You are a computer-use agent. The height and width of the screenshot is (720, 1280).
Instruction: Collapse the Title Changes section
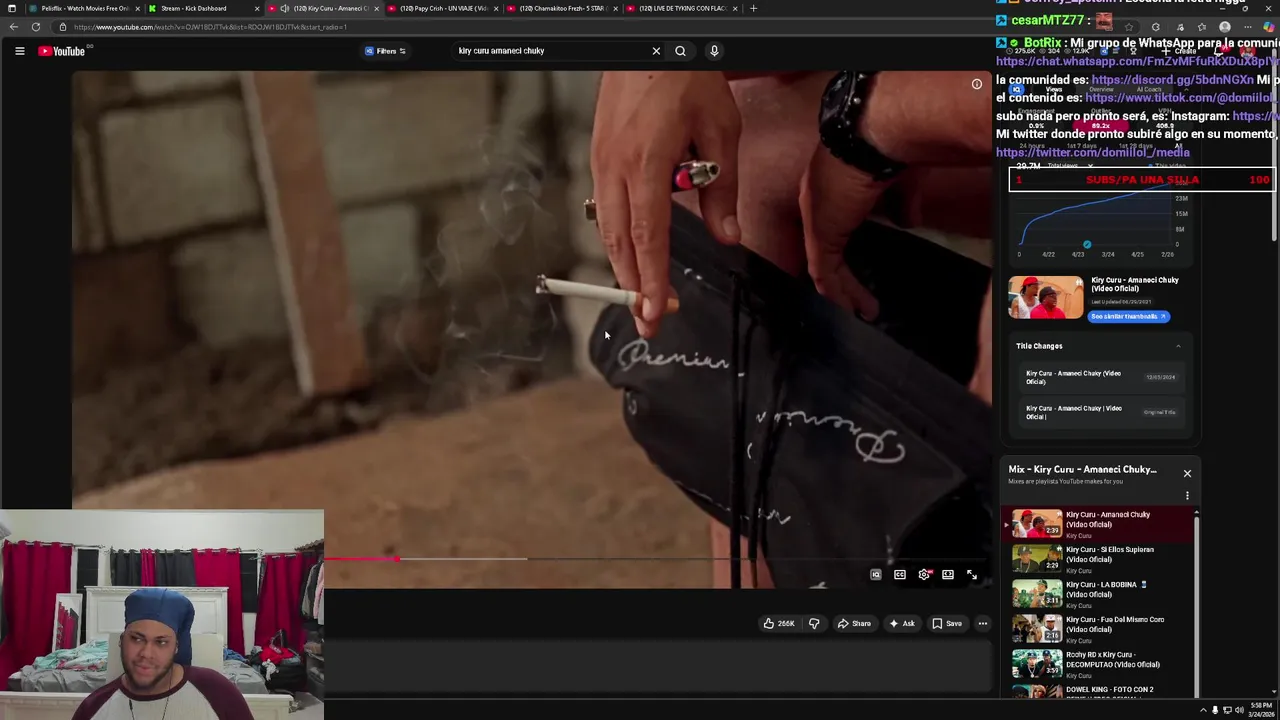click(x=1178, y=346)
